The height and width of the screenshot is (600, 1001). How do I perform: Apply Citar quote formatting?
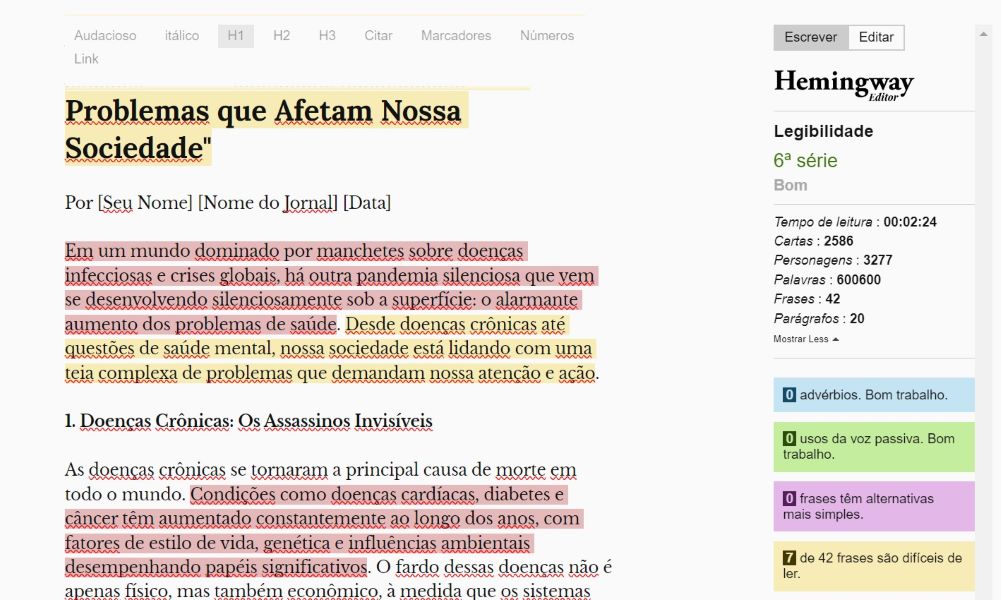point(379,36)
